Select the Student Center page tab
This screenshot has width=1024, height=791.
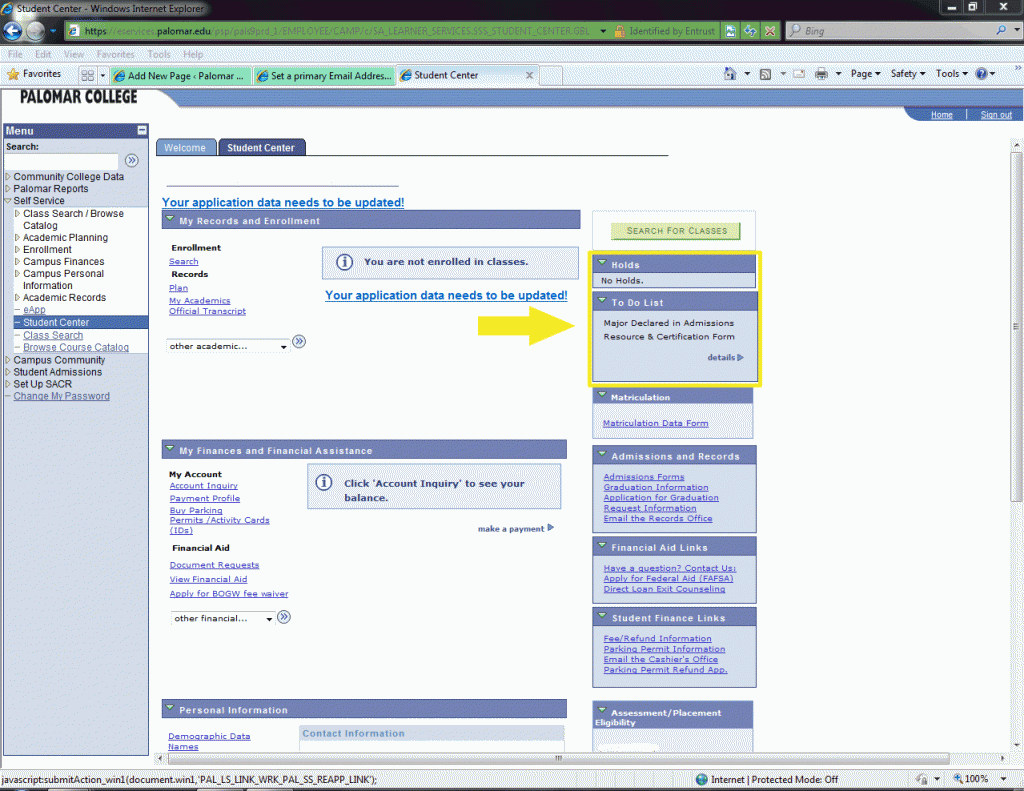(261, 148)
